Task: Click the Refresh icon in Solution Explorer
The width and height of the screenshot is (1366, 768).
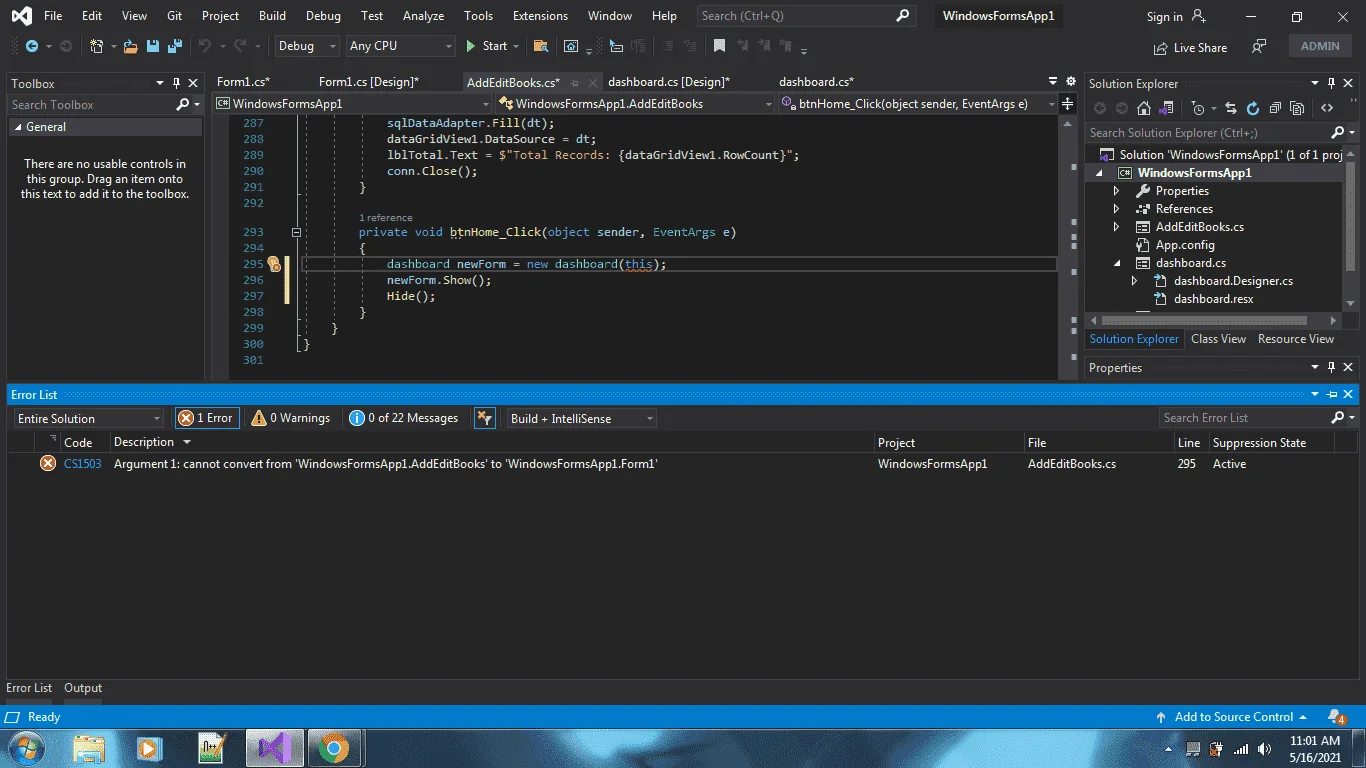Action: (x=1253, y=108)
